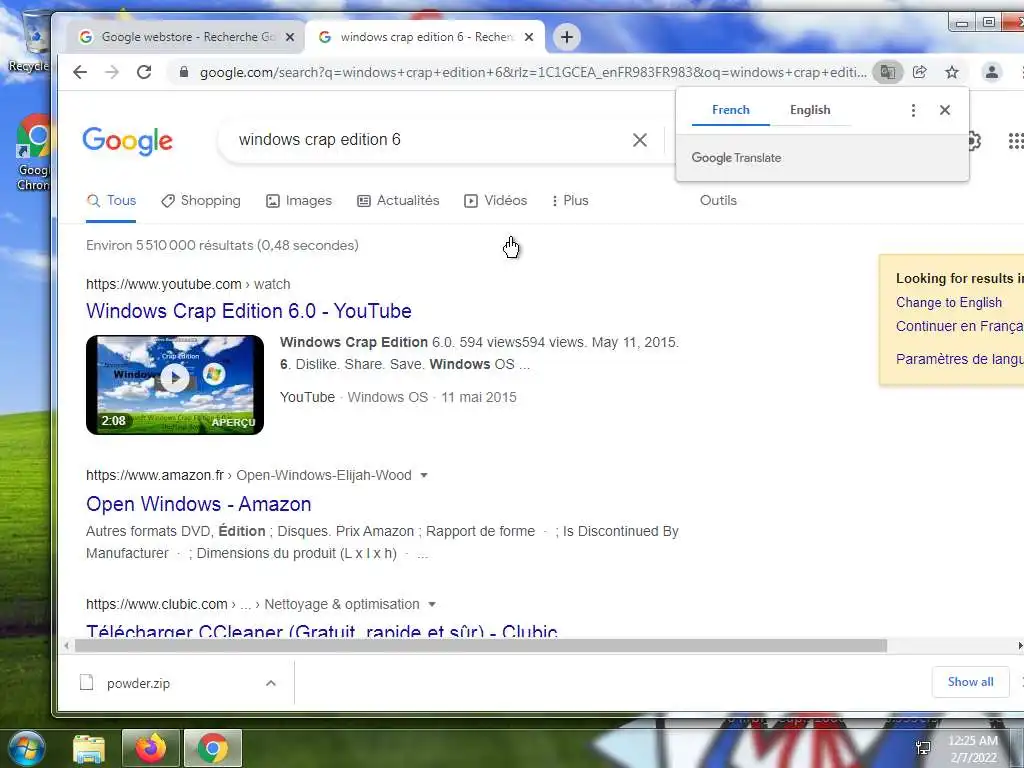The width and height of the screenshot is (1024, 768).
Task: Go back using the browser back arrow
Action: tap(80, 72)
